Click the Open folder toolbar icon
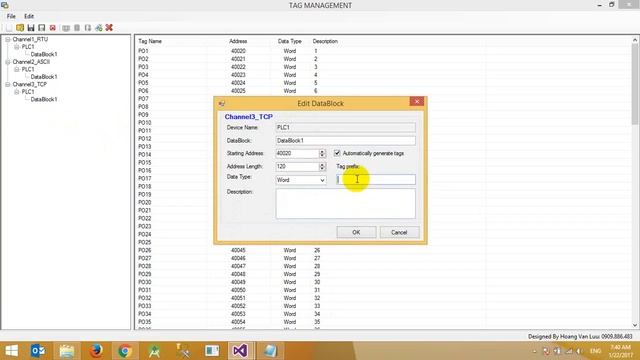Screen dimensions: 640x360 click(x=20, y=28)
